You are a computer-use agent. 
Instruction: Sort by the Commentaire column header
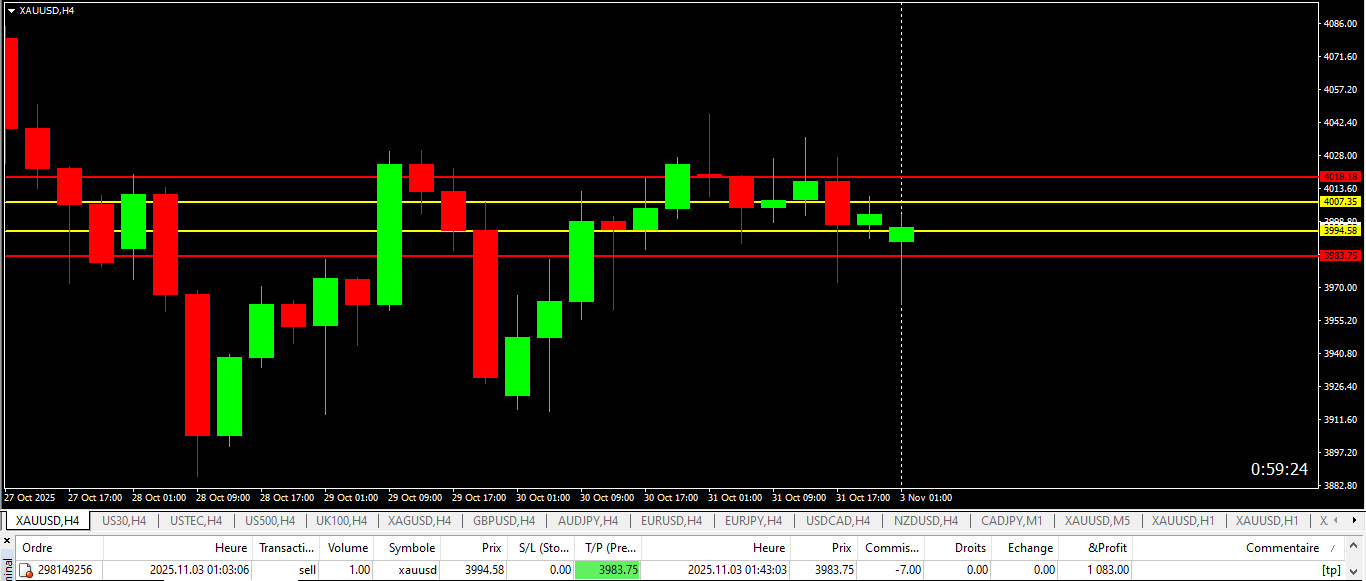click(1239, 548)
